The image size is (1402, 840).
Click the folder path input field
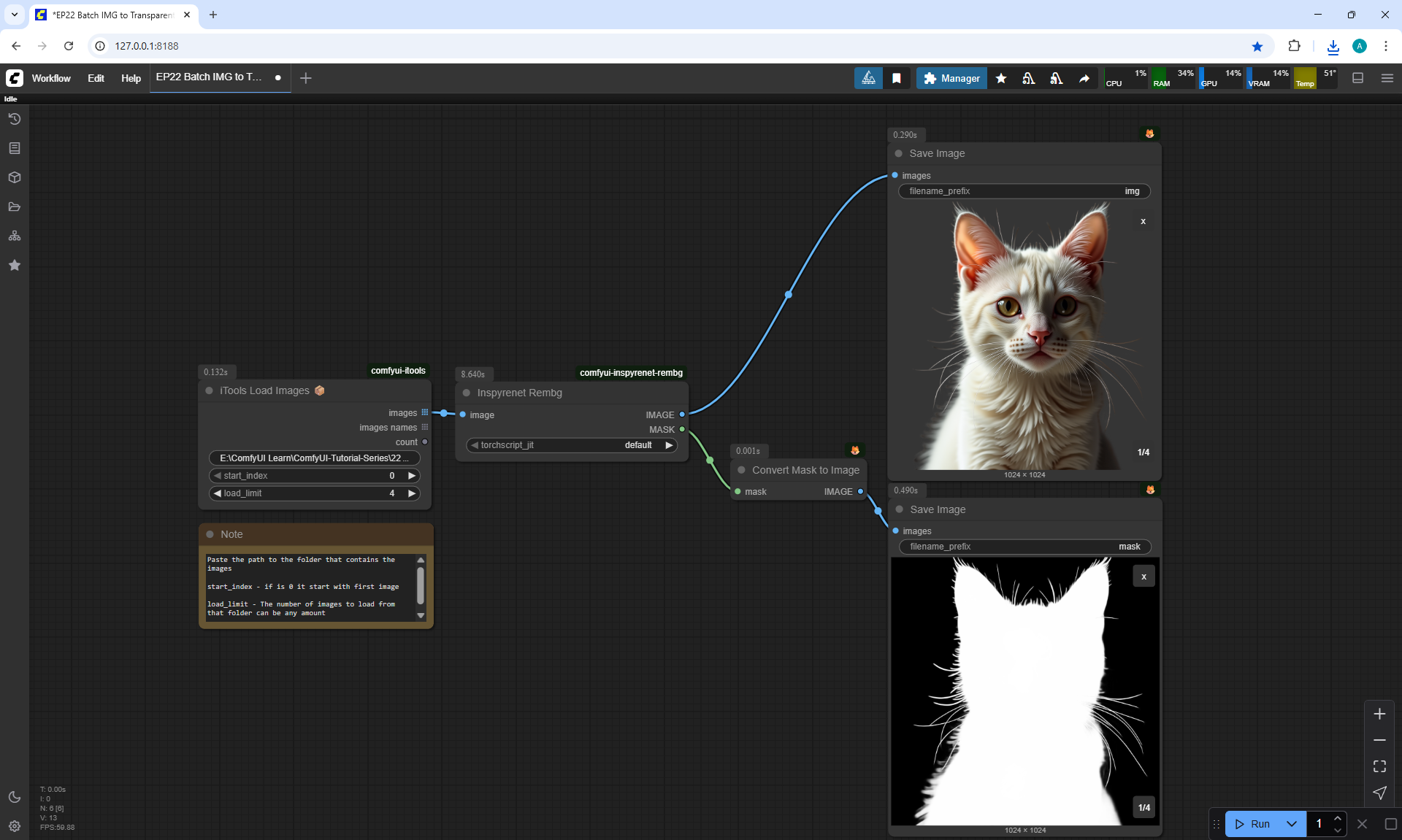pyautogui.click(x=314, y=458)
